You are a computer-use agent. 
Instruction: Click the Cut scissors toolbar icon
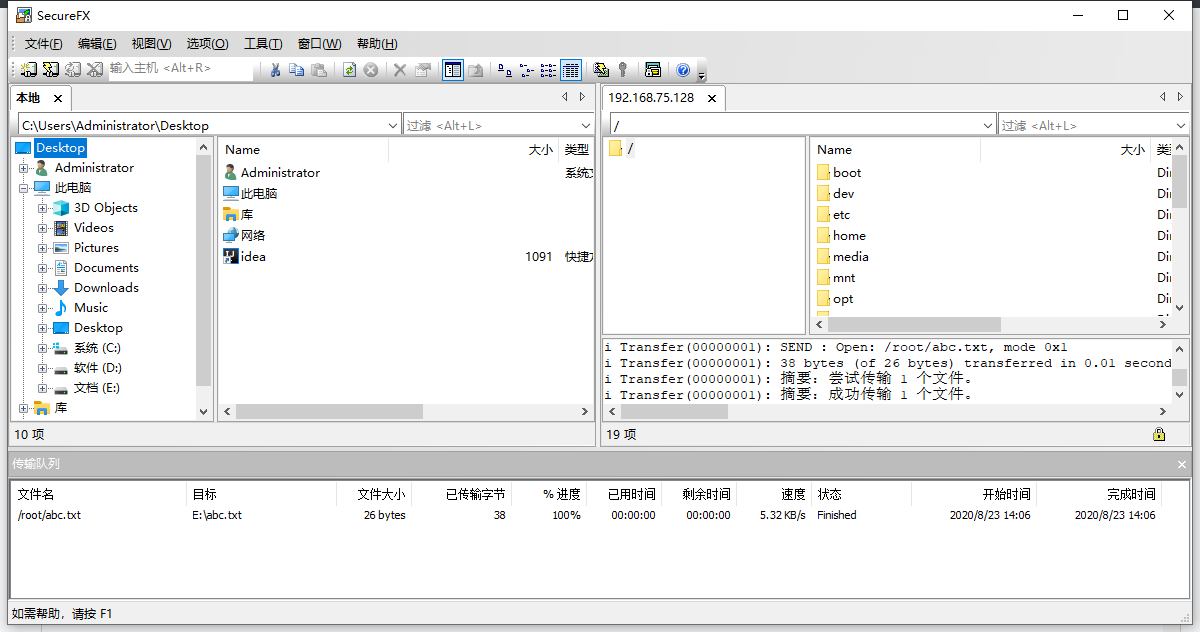[x=275, y=70]
